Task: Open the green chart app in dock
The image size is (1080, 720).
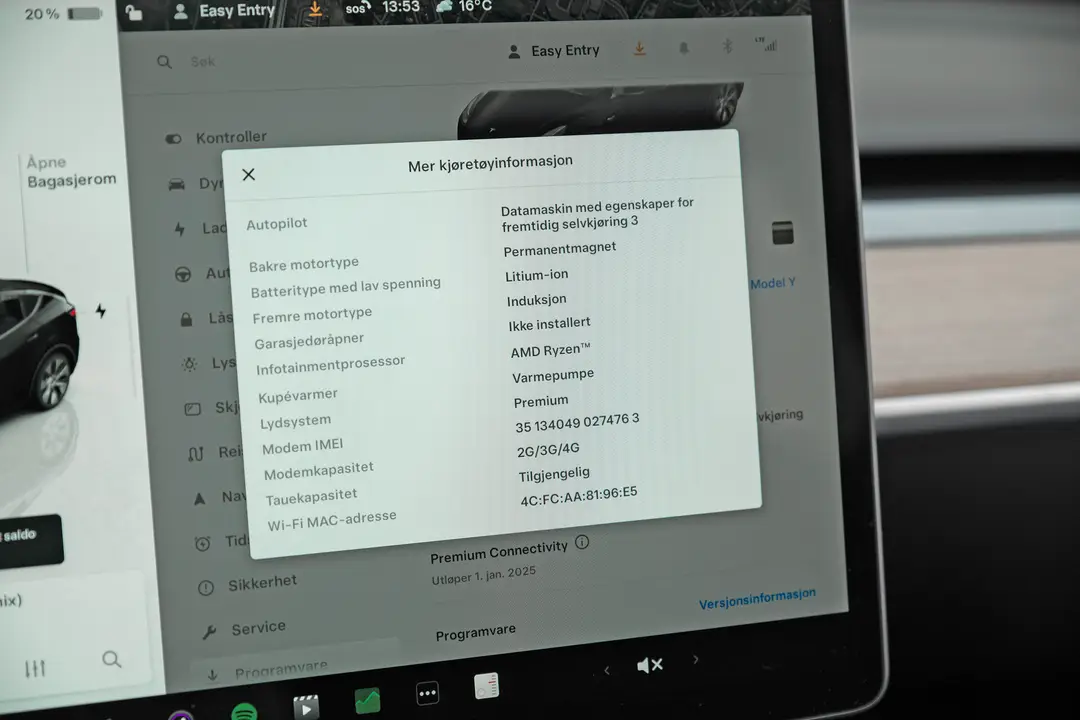Action: point(367,701)
